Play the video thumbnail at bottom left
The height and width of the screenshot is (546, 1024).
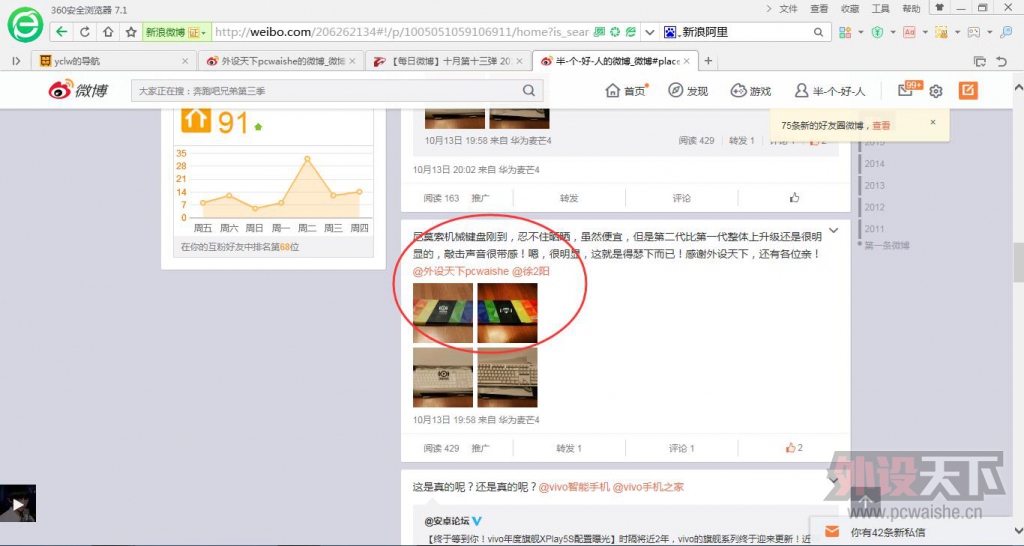18,504
